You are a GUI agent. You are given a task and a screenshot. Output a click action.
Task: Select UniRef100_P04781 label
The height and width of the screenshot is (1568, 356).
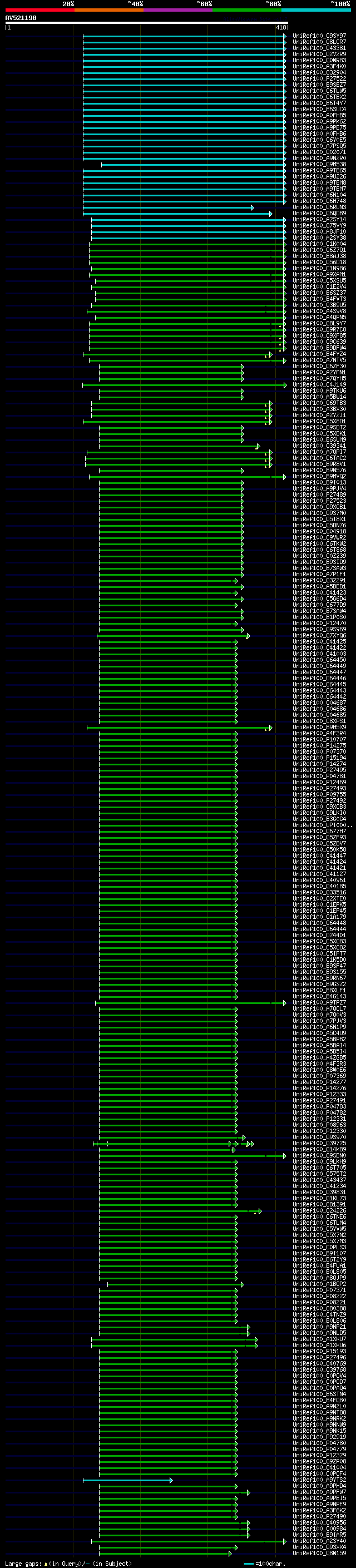tap(319, 775)
